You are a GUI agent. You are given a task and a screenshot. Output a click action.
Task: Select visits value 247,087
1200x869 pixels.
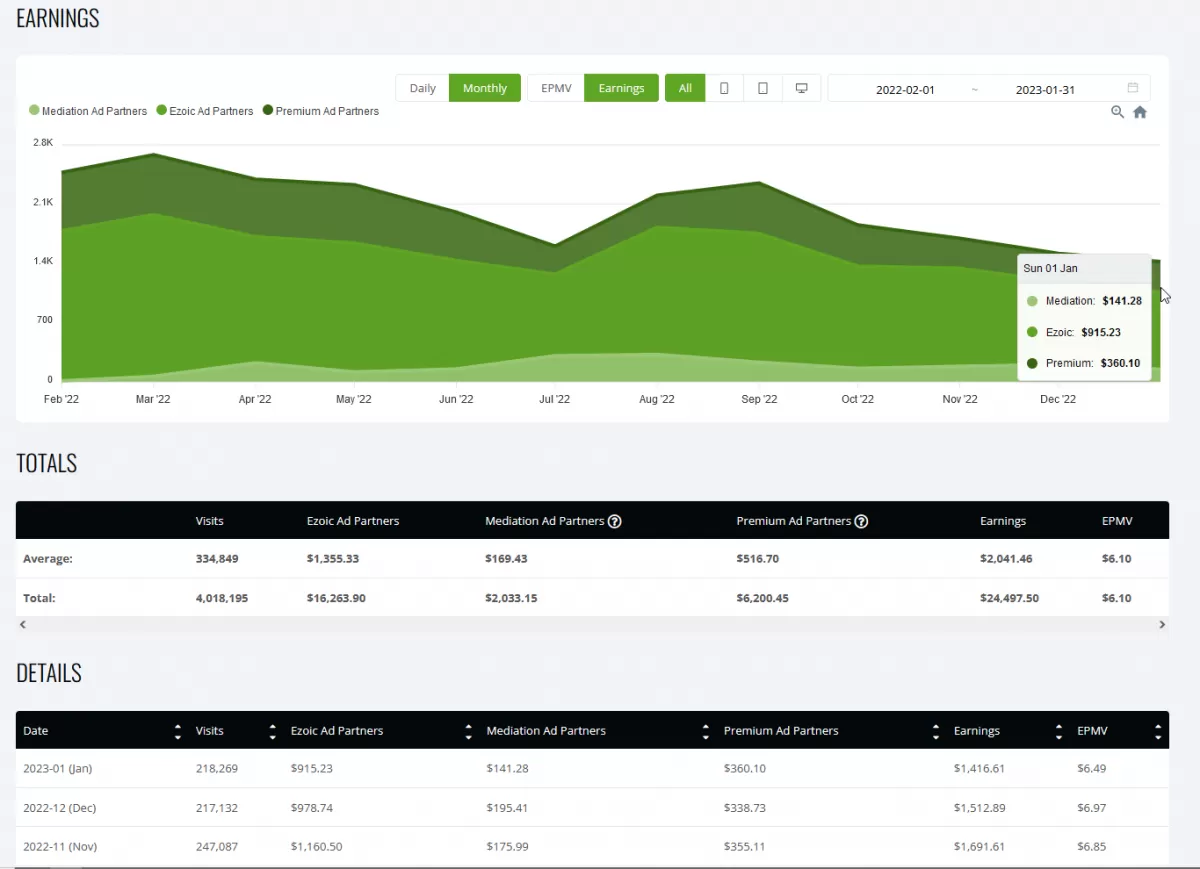coord(217,846)
